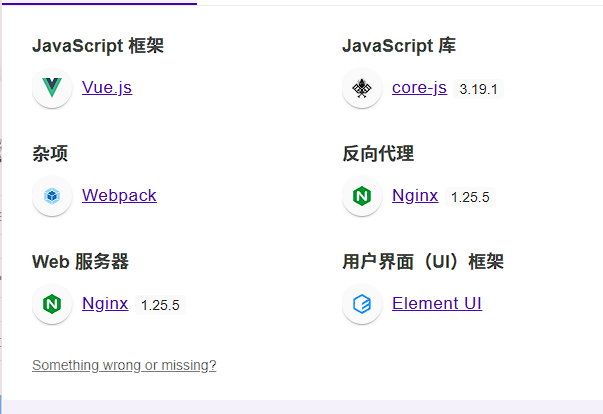Click the core-js logo icon
This screenshot has height=414, width=603.
click(362, 88)
